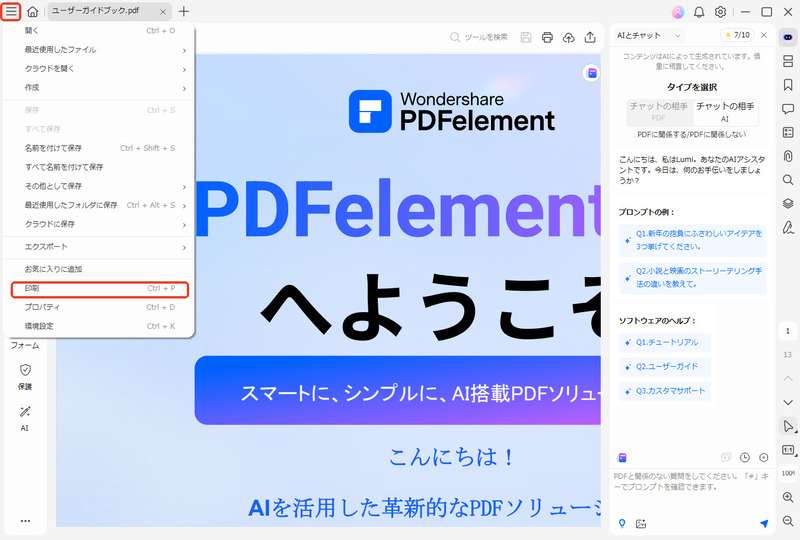The image size is (800, 540).
Task: Toggle the AI assistant robot icon
Action: [788, 37]
